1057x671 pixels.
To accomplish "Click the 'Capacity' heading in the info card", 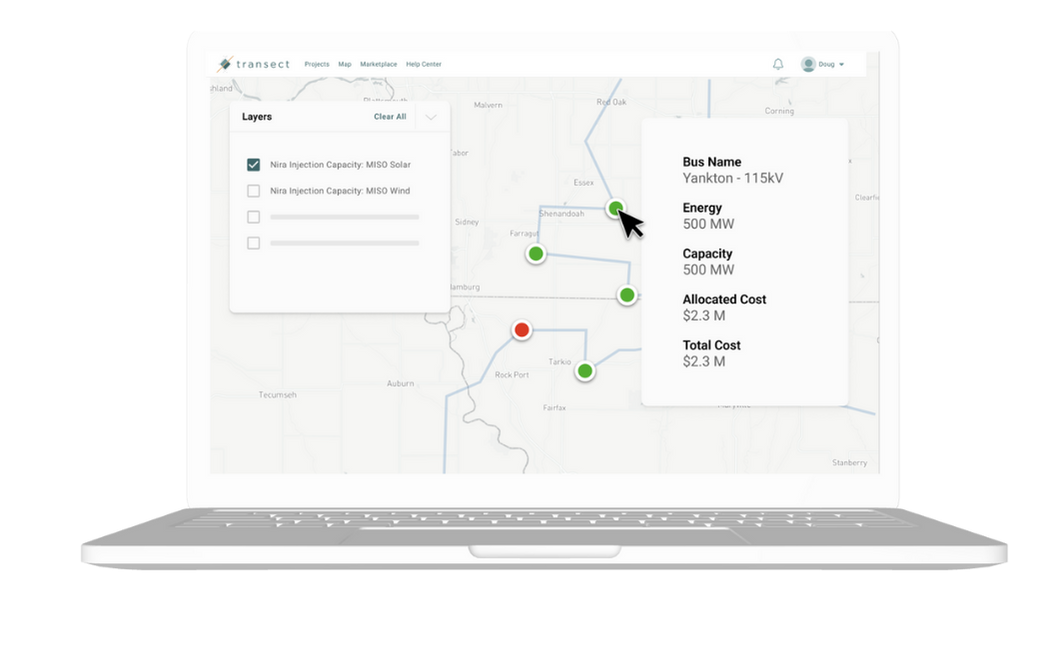I will pyautogui.click(x=707, y=254).
